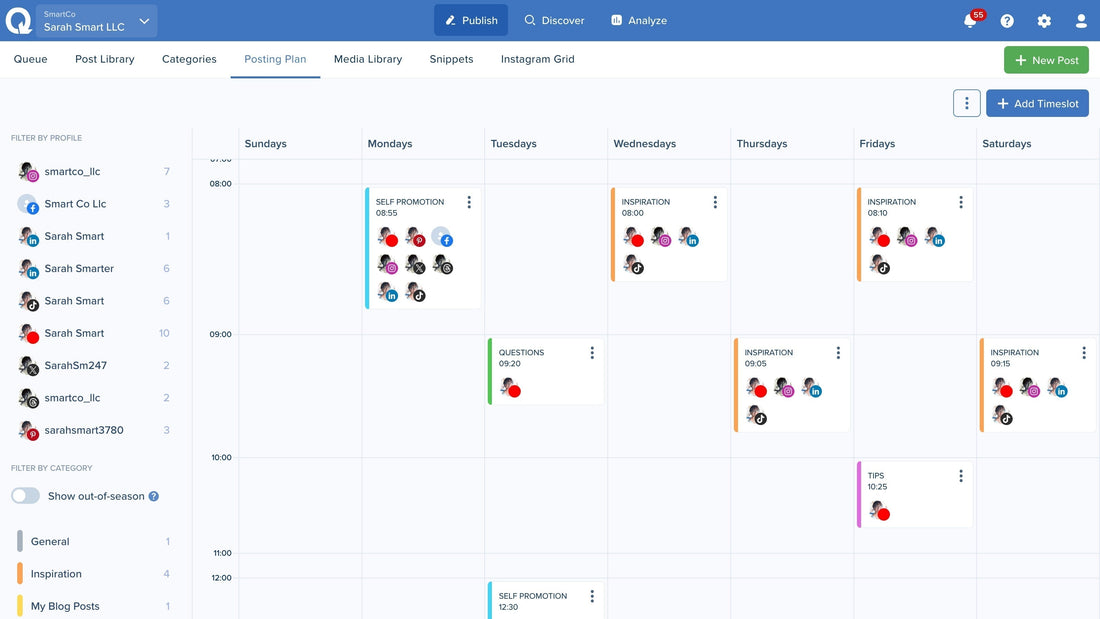Click the Add Timeslot button
1100x619 pixels.
[1037, 103]
